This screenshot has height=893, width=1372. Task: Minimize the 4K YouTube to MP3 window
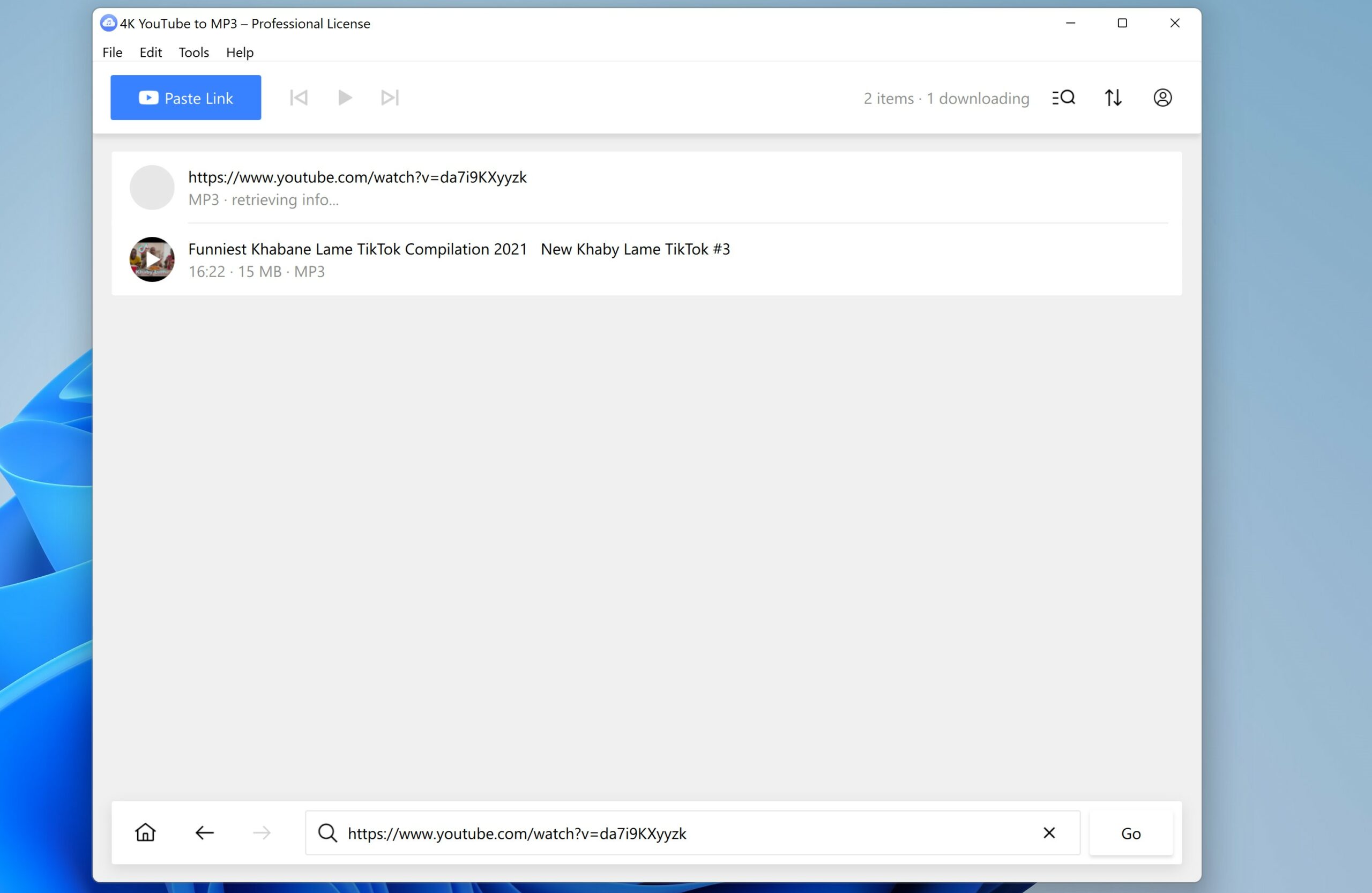click(x=1070, y=23)
